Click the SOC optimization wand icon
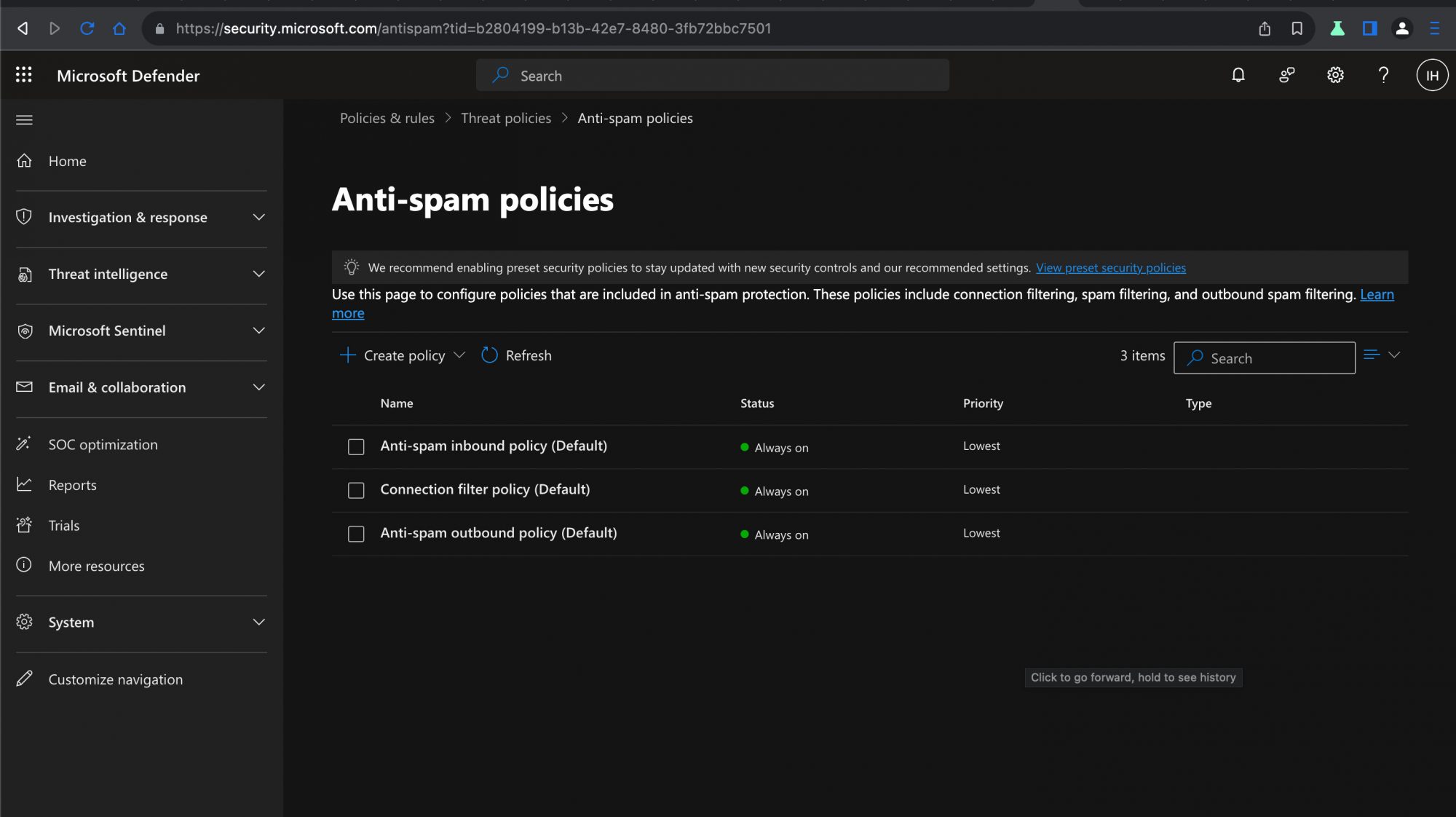The width and height of the screenshot is (1456, 817). 24,443
